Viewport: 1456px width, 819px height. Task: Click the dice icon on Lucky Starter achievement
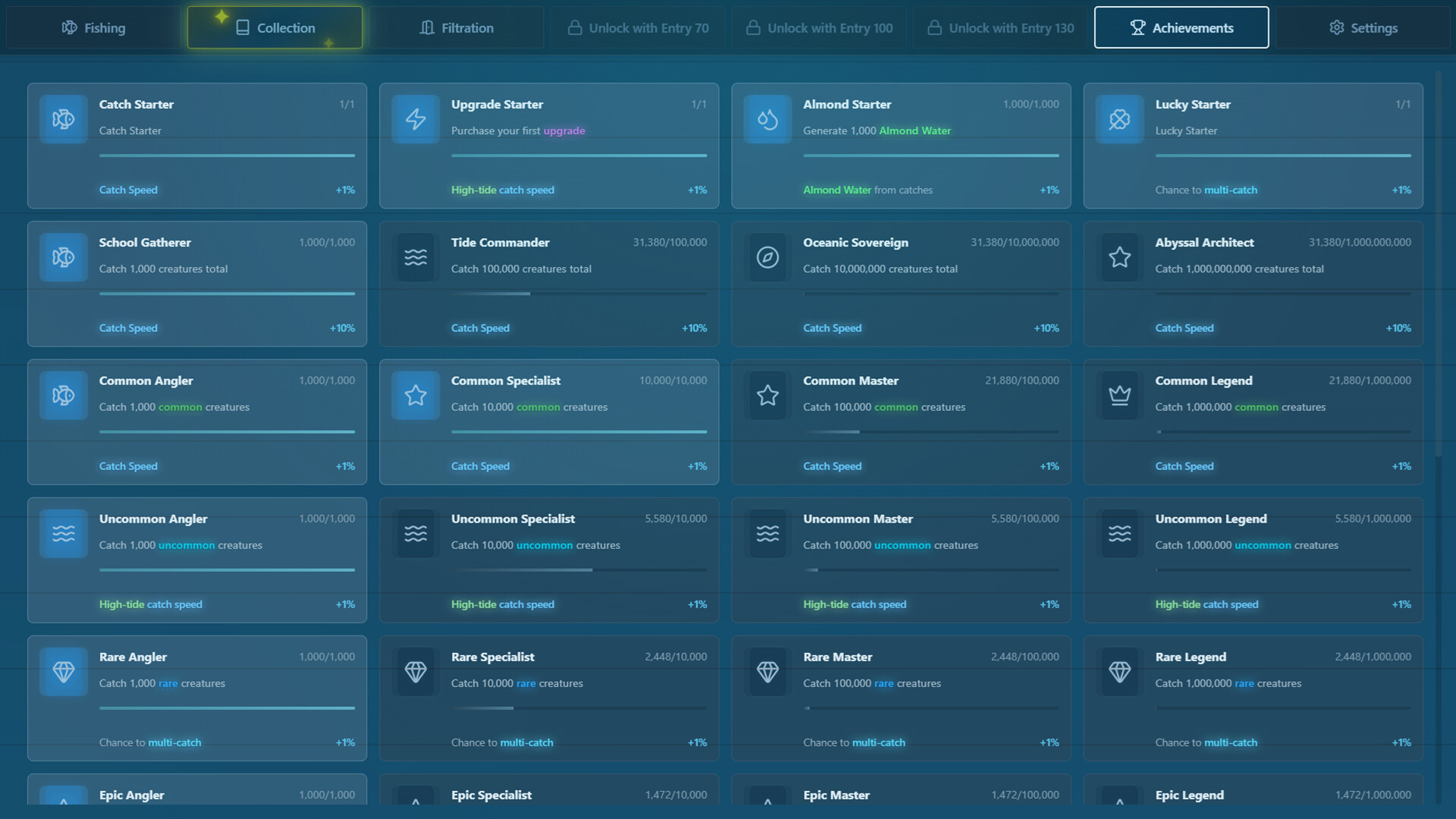pyautogui.click(x=1119, y=119)
